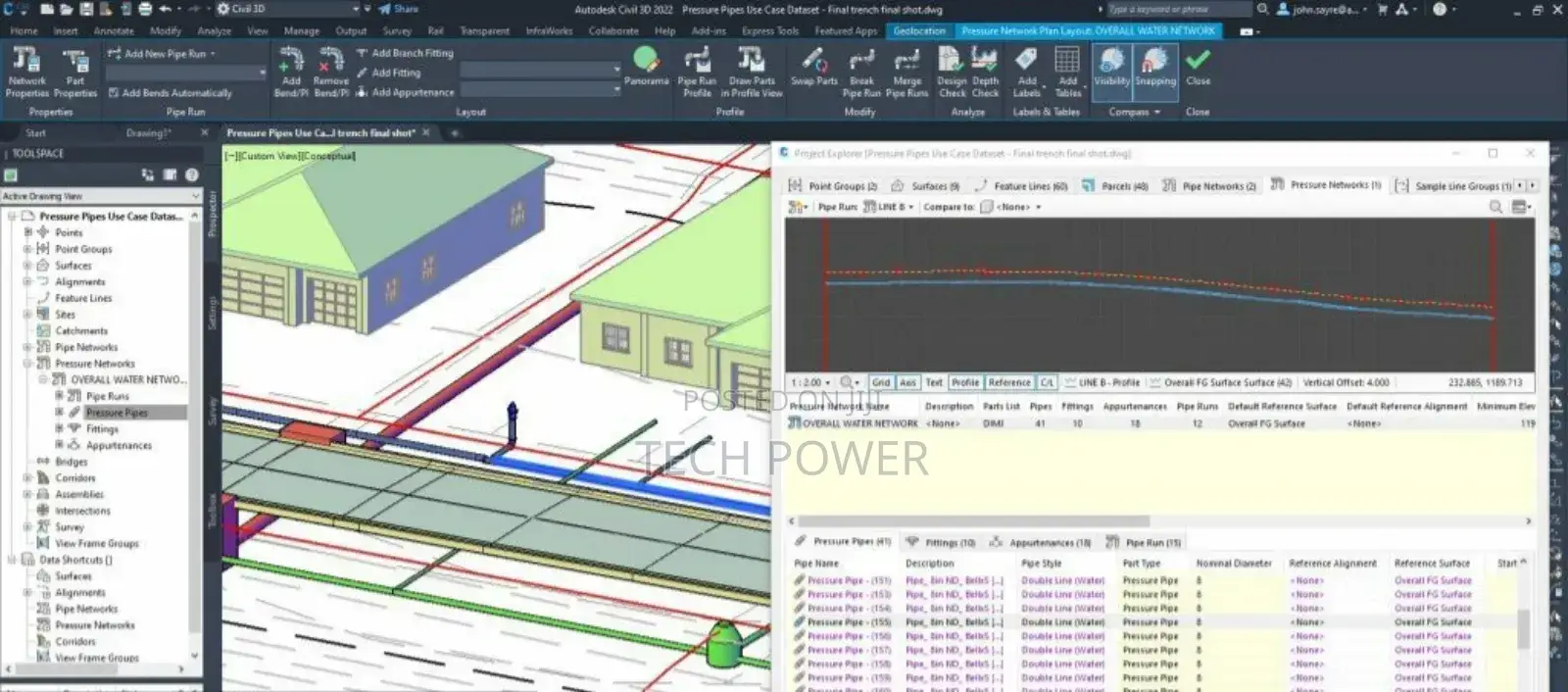Expand the Surfaces node in Toolspace tree
This screenshot has height=692, width=1568.
pyautogui.click(x=27, y=266)
